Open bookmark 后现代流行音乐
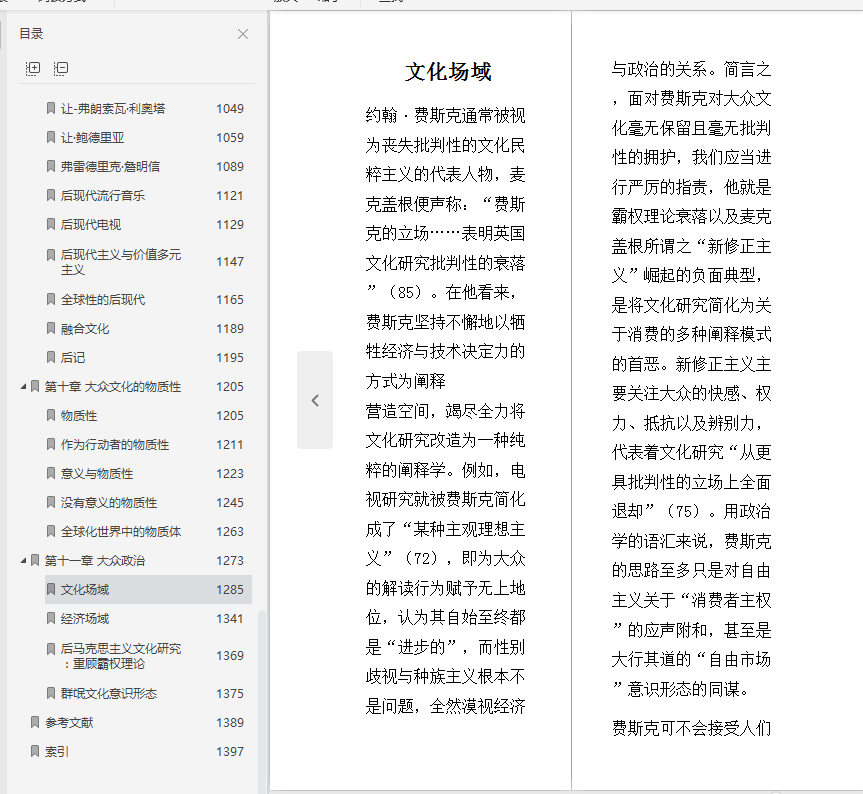The width and height of the screenshot is (863, 794). coord(103,196)
